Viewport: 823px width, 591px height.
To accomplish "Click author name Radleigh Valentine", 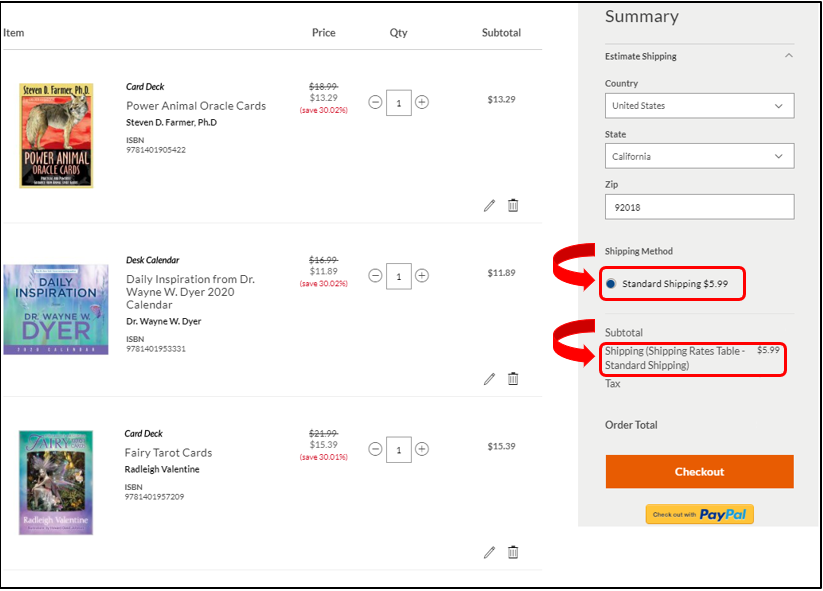I will [162, 469].
